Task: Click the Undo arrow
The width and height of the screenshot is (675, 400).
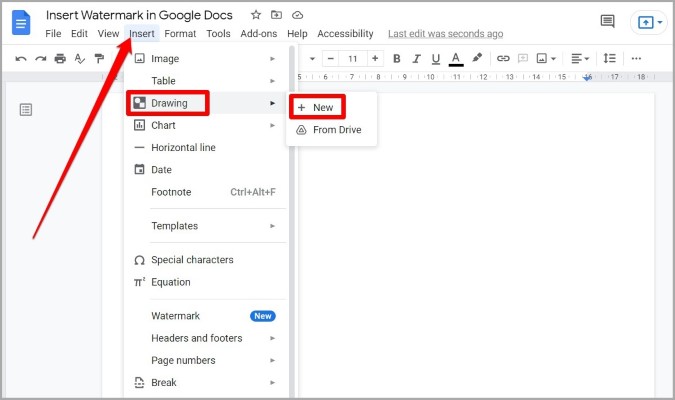Action: [21, 59]
